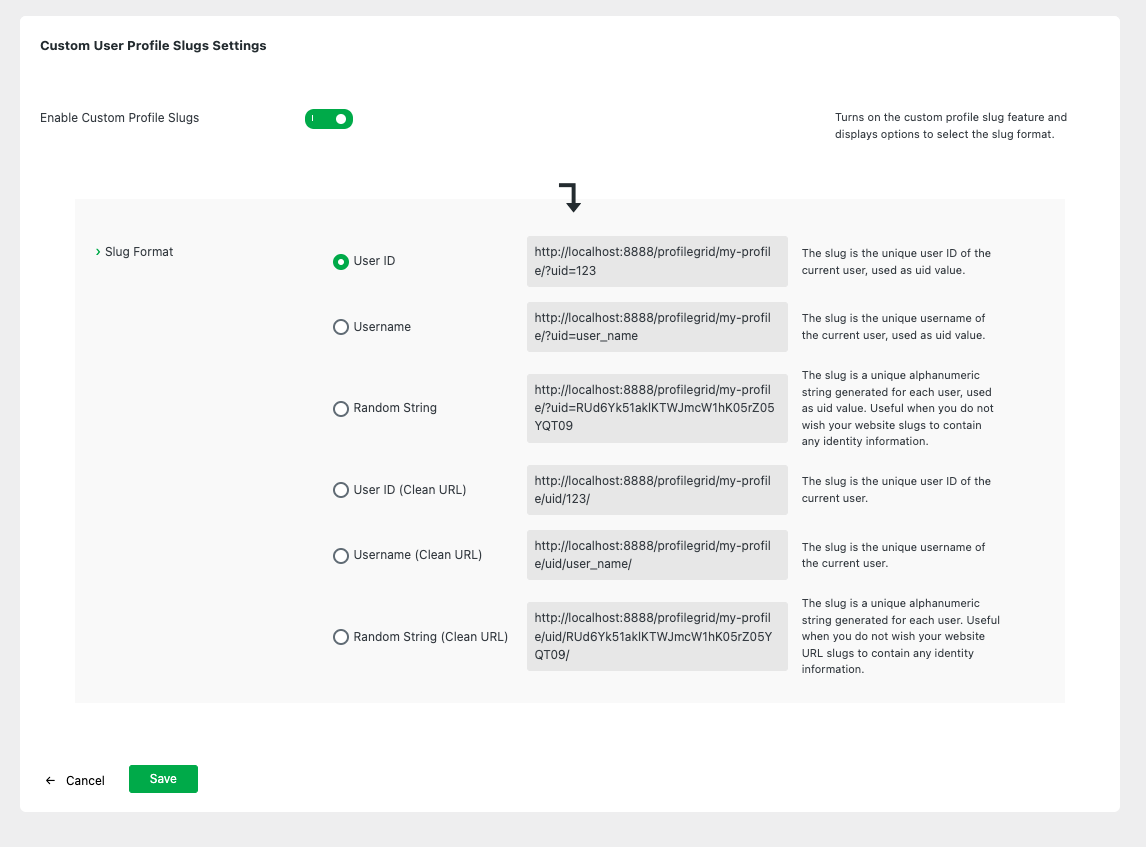Click the downward arrow icon above slug options
The height and width of the screenshot is (847, 1146).
click(x=570, y=197)
